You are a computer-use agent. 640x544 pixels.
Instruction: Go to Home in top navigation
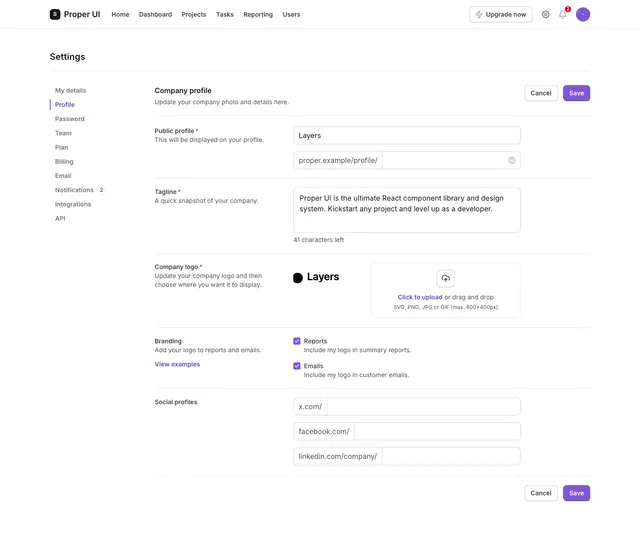tap(120, 15)
